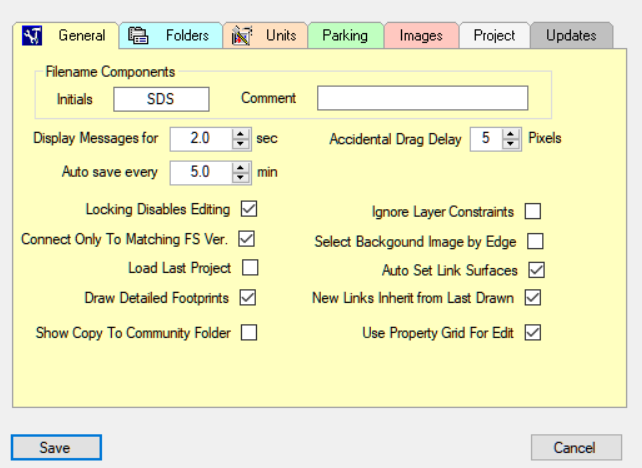
Task: Toggle Auto Set Link Surfaces checkbox
Action: [536, 270]
